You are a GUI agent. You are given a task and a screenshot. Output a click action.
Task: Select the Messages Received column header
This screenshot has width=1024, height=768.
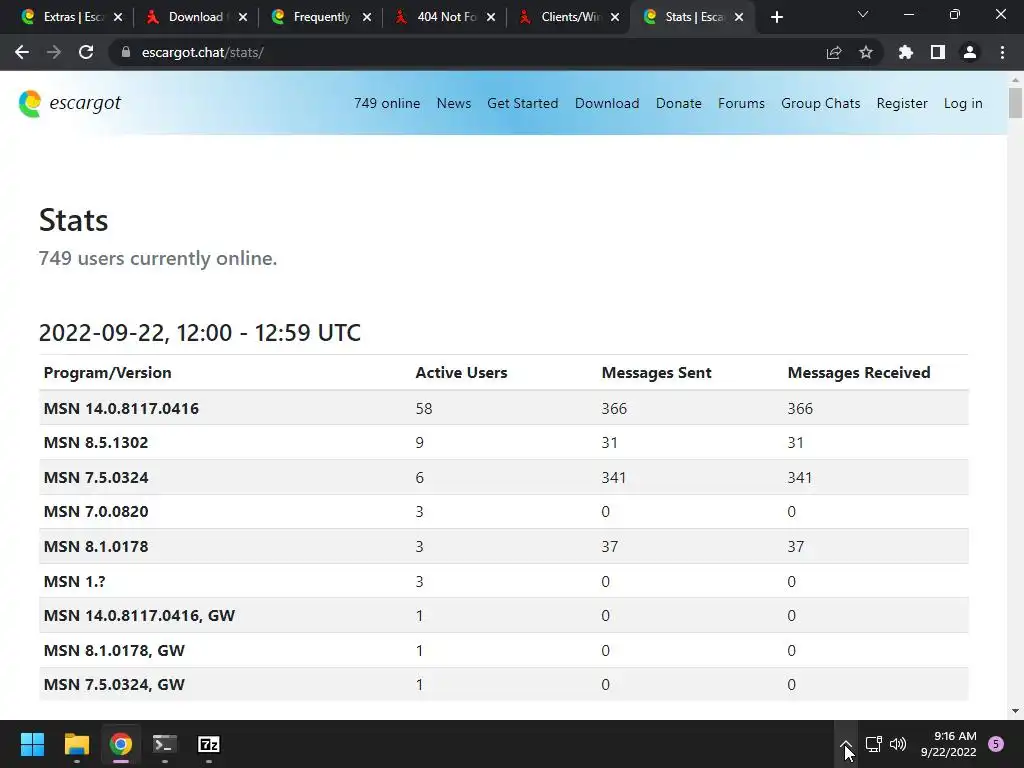click(859, 373)
